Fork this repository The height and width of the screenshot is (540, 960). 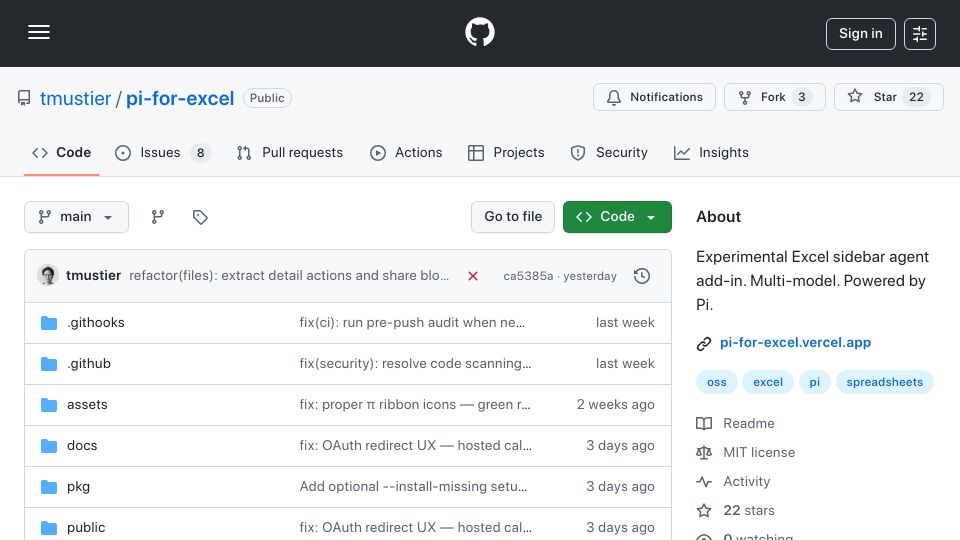pyautogui.click(x=774, y=97)
